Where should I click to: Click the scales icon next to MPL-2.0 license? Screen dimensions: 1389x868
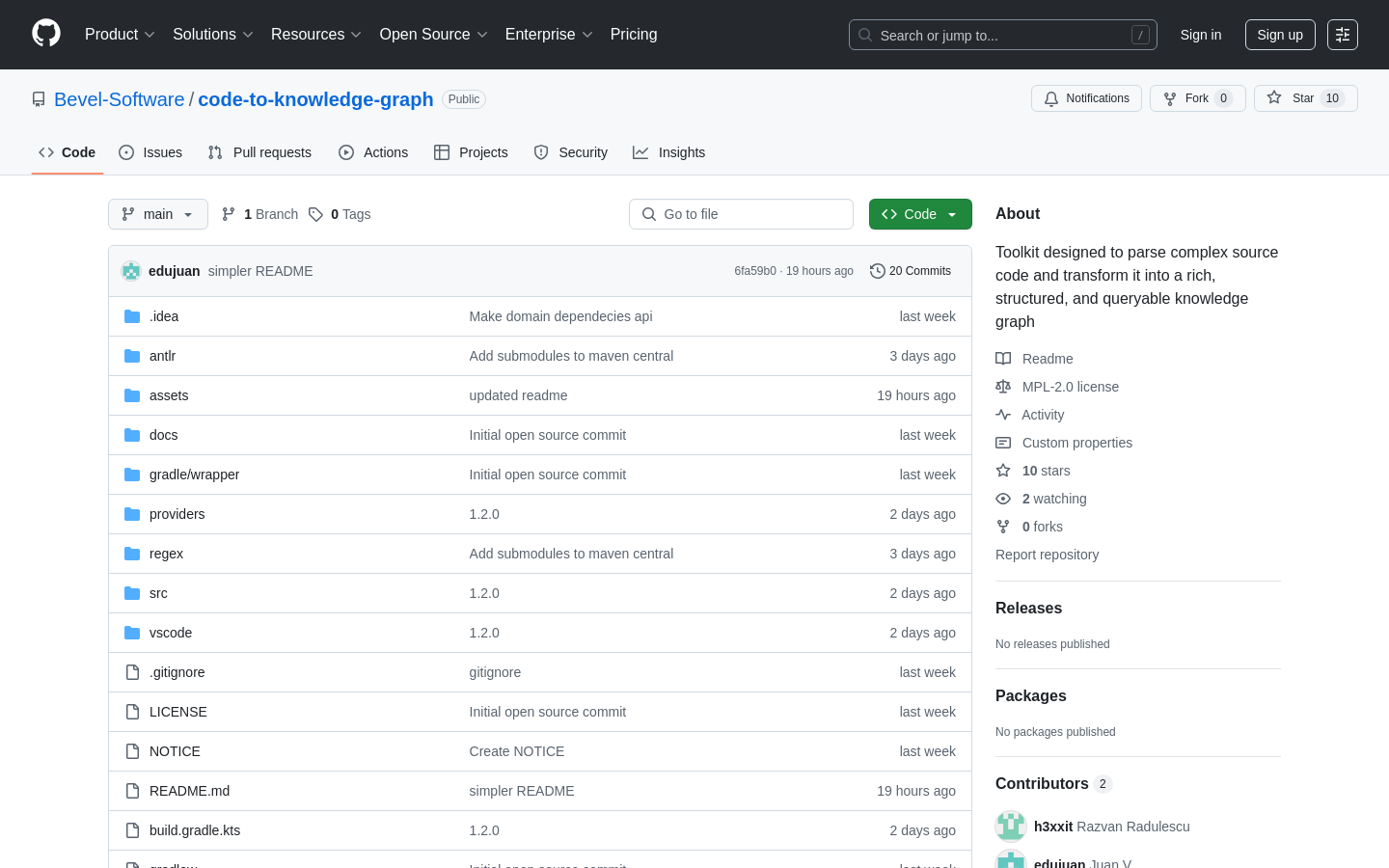(x=1003, y=387)
